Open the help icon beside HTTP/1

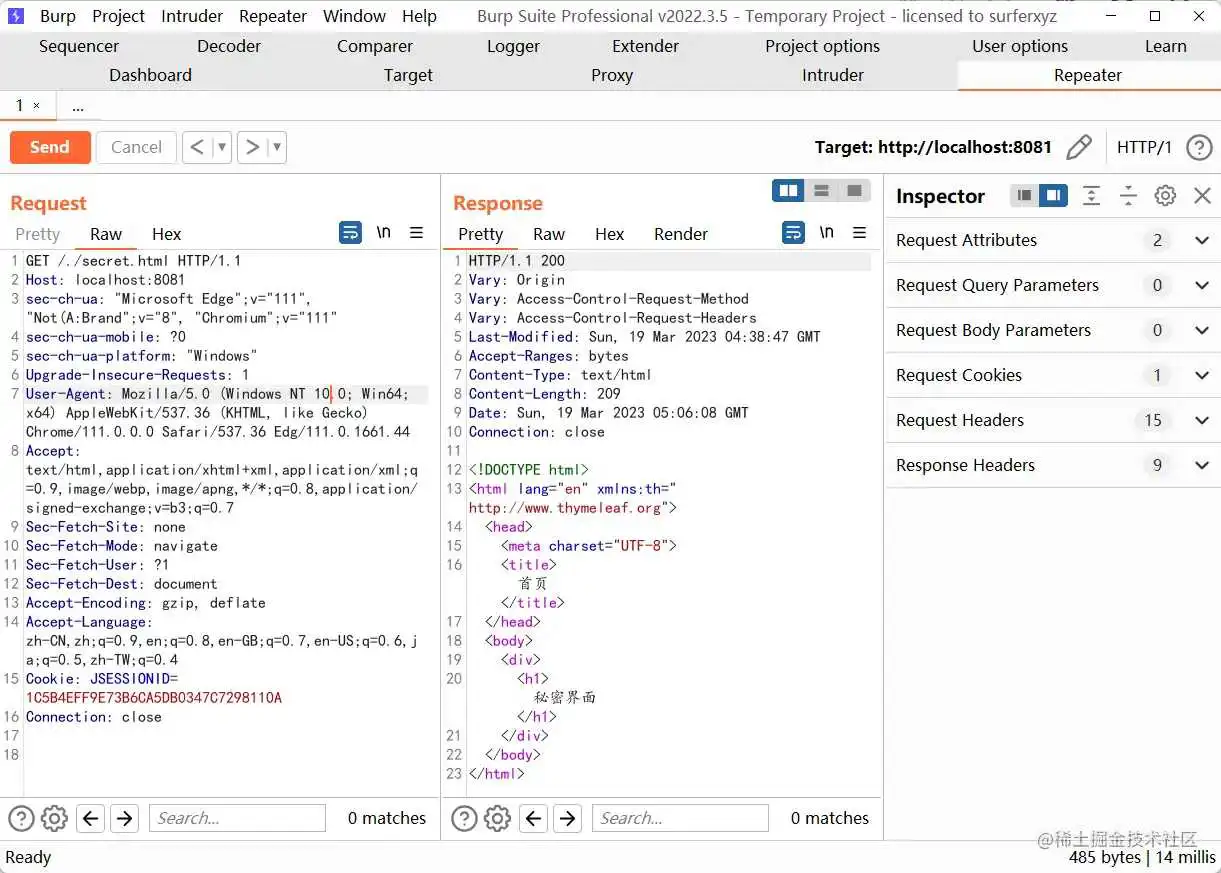tap(1199, 147)
